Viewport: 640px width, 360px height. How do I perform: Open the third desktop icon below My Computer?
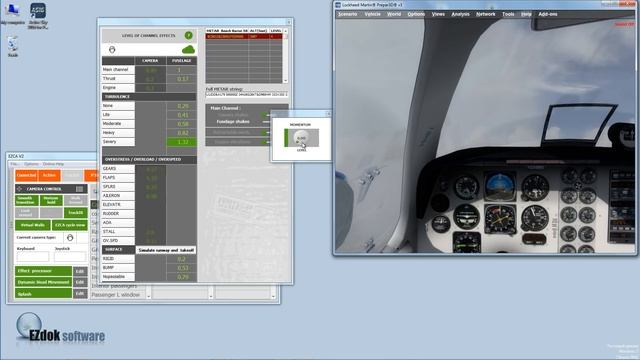pyautogui.click(x=13, y=46)
